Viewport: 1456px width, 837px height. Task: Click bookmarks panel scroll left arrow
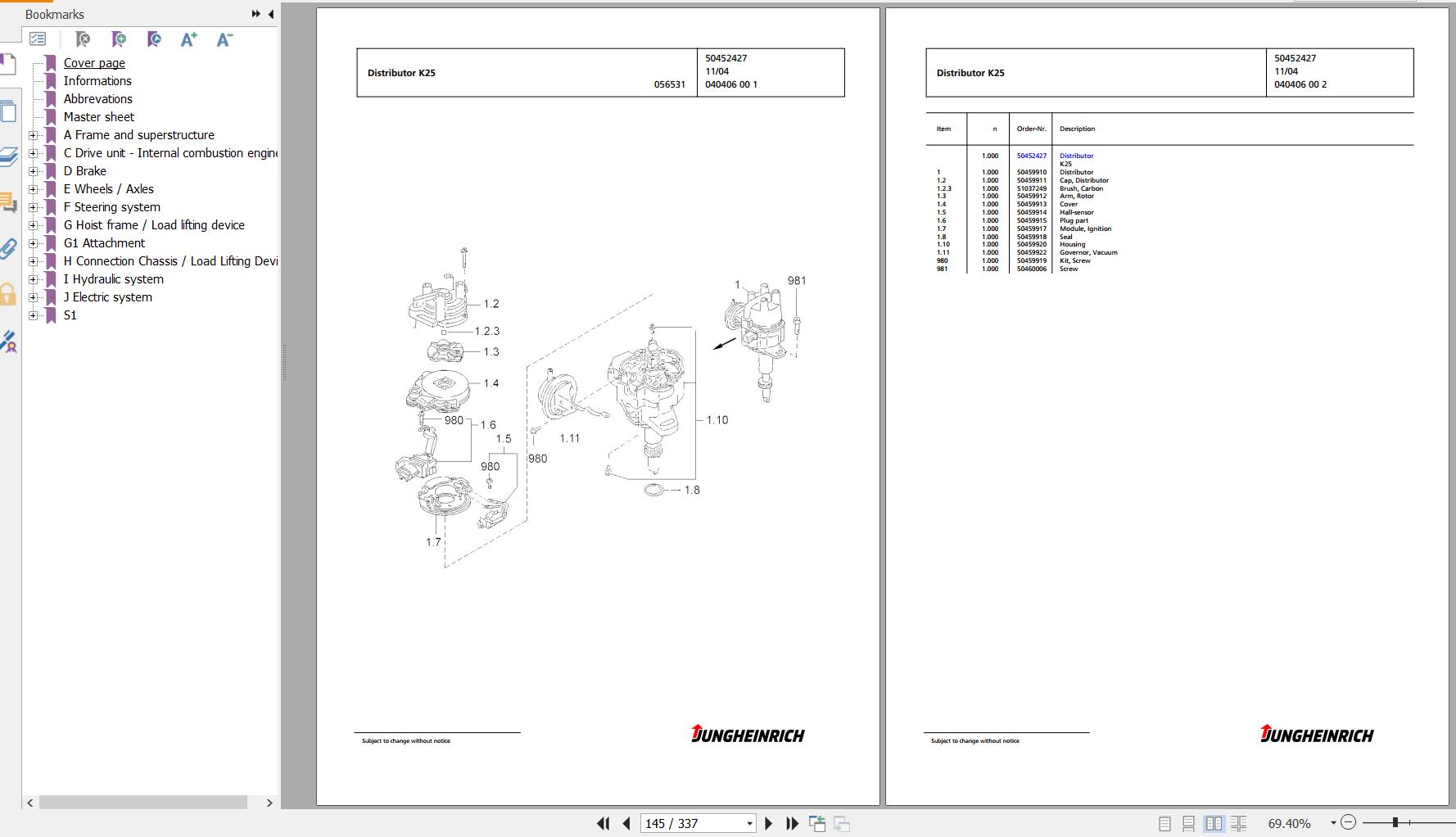(x=30, y=803)
